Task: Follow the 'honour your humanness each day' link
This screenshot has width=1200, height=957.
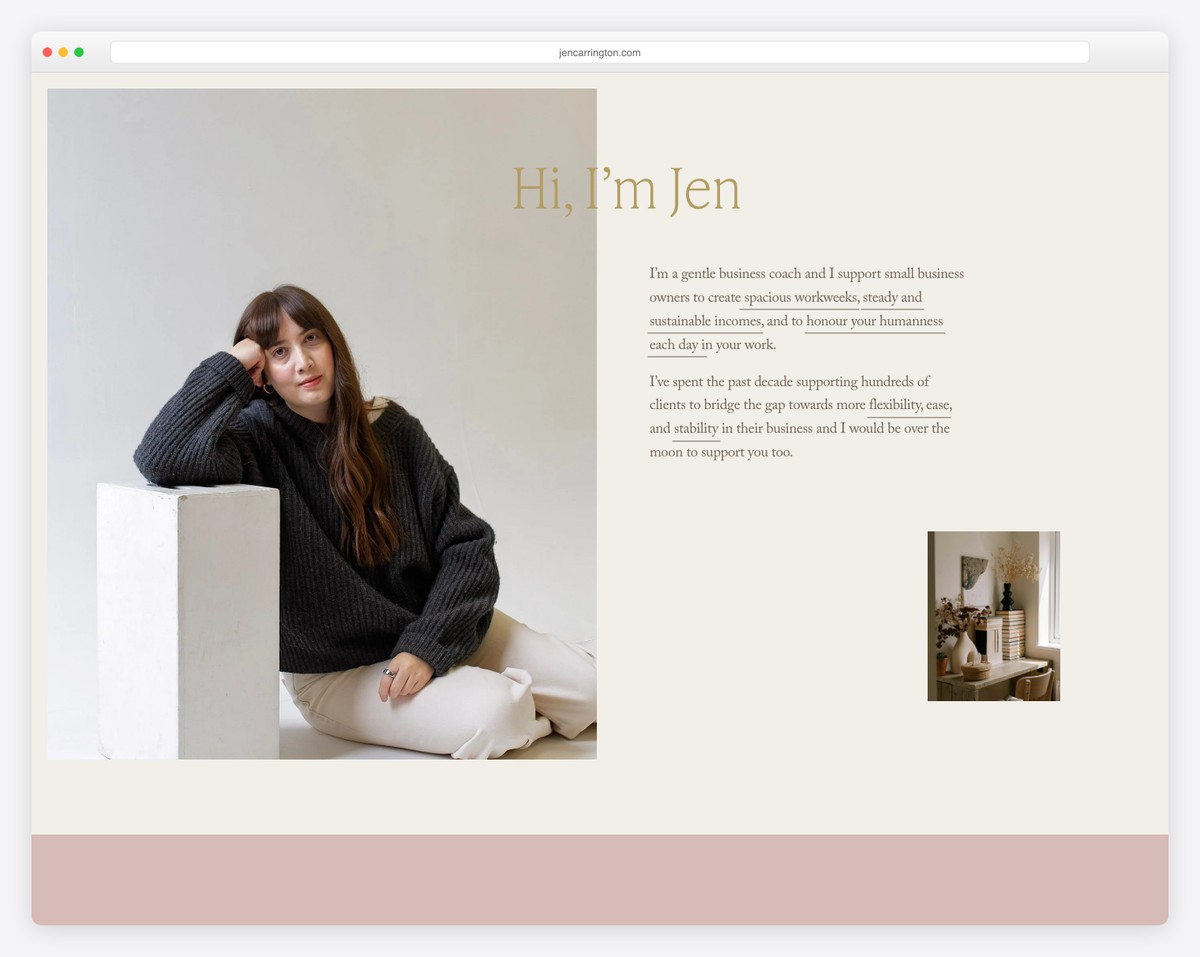Action: pyautogui.click(x=874, y=321)
